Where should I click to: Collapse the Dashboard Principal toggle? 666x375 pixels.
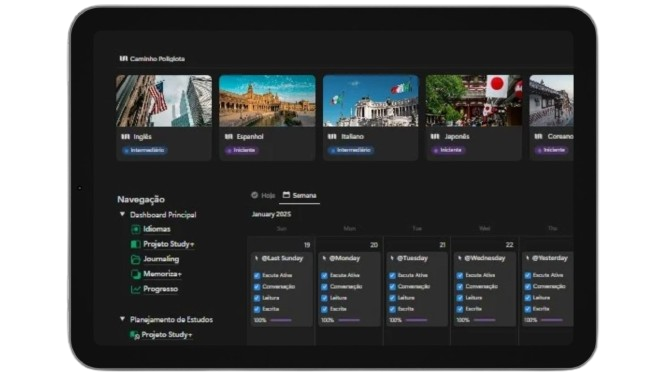click(x=122, y=214)
